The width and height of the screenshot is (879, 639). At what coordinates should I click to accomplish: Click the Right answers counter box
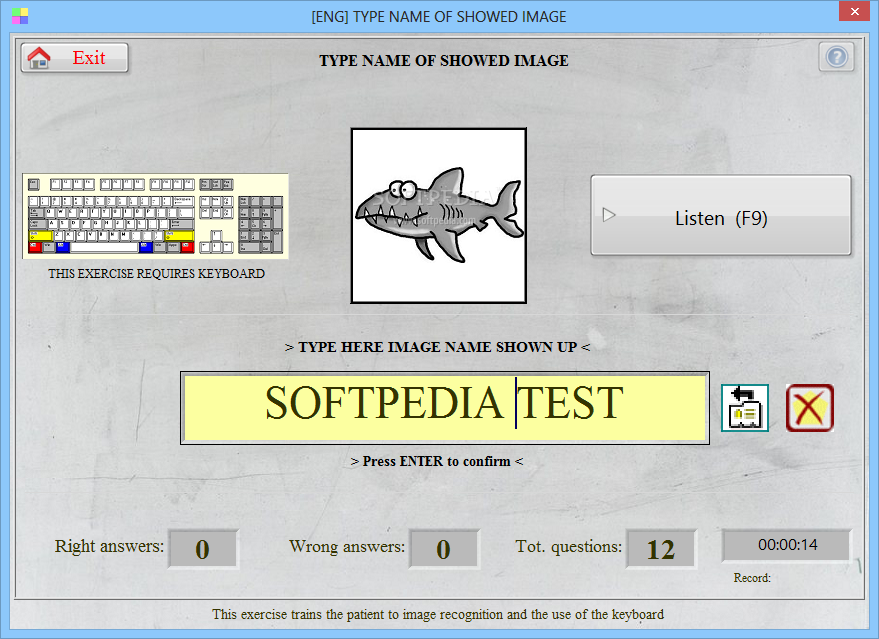click(x=203, y=549)
